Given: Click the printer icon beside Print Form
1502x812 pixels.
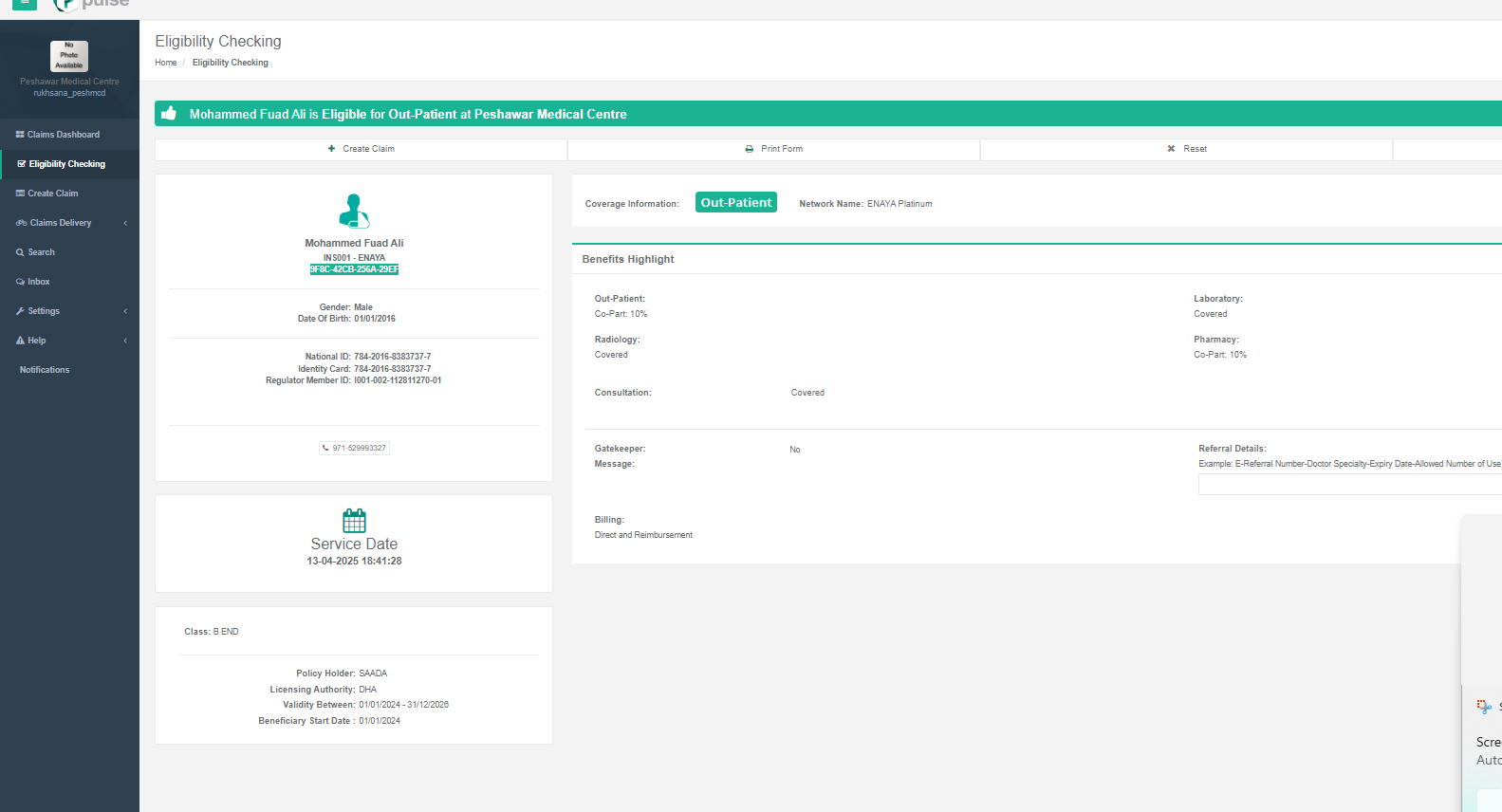Looking at the screenshot, I should pyautogui.click(x=750, y=149).
